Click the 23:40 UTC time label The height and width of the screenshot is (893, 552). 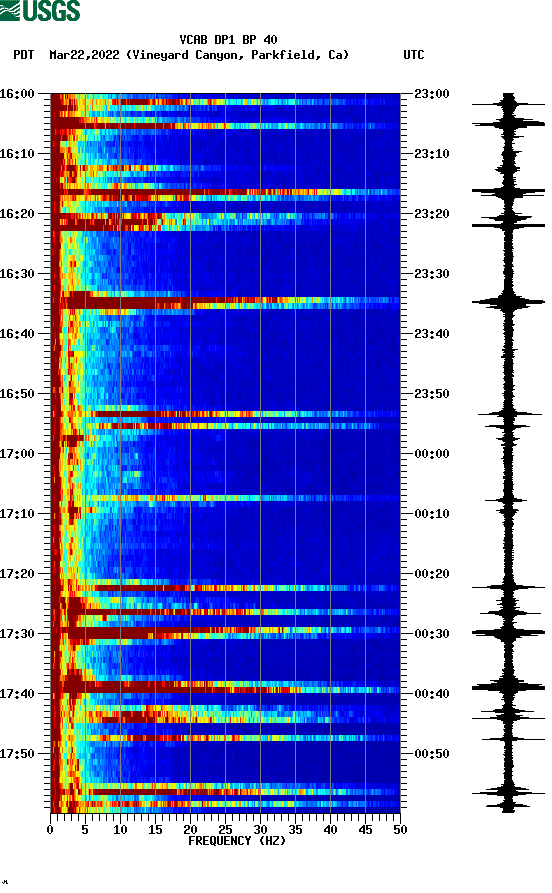tap(432, 334)
